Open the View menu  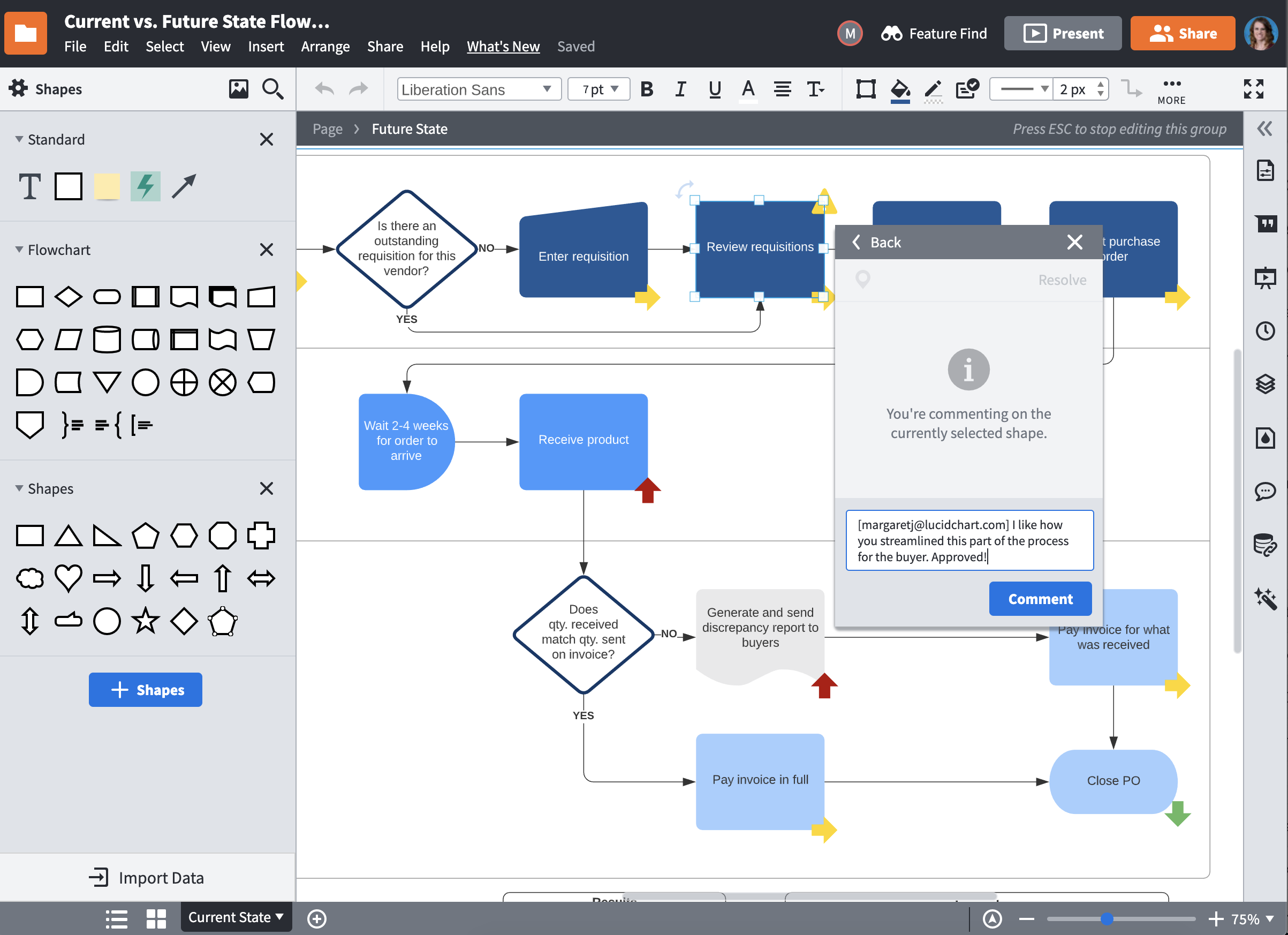click(215, 46)
